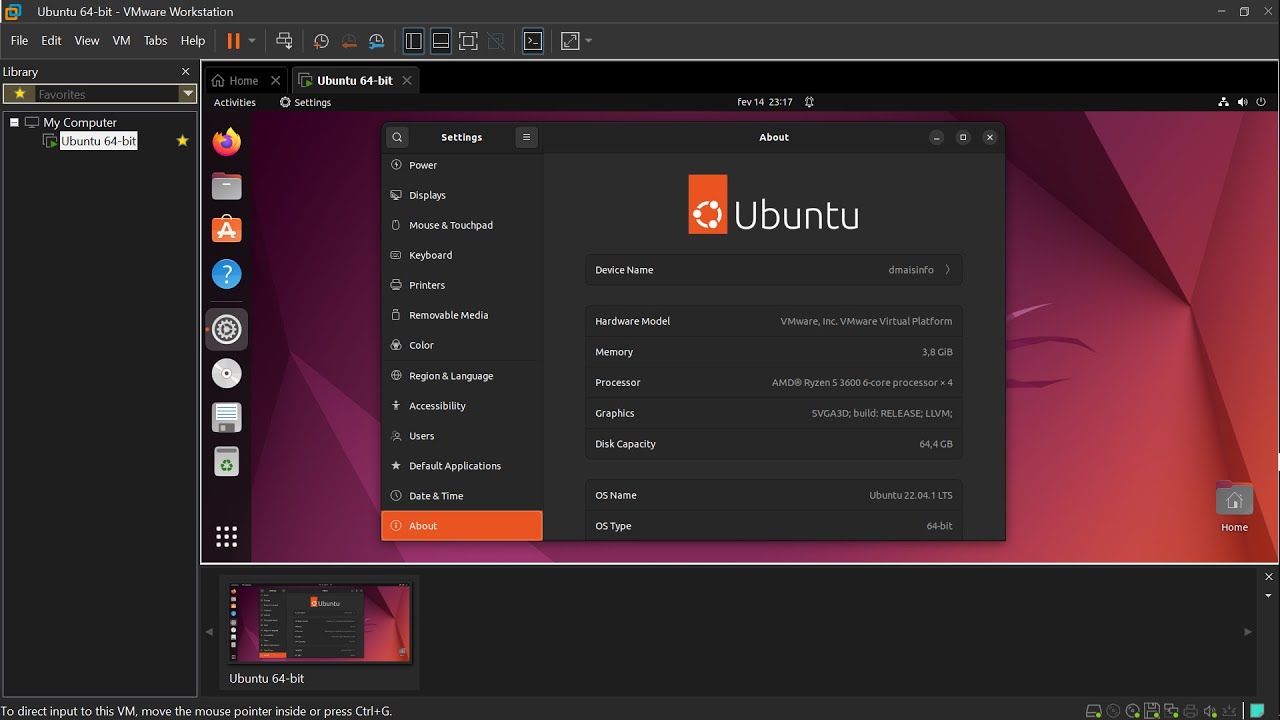The height and width of the screenshot is (720, 1280).
Task: Open the Edit menu
Action: 51,41
